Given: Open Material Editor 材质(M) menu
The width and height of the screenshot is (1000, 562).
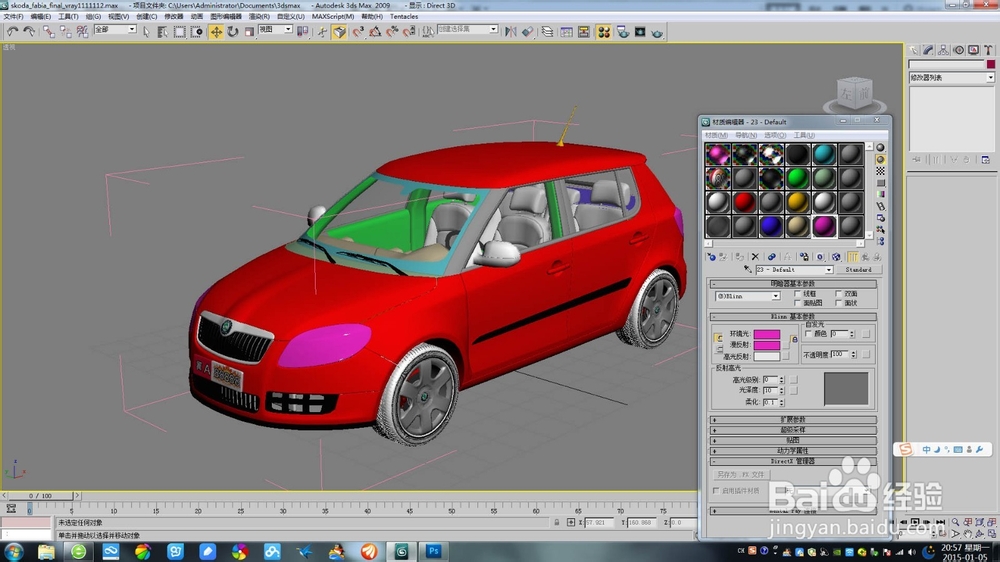Looking at the screenshot, I should pos(716,135).
